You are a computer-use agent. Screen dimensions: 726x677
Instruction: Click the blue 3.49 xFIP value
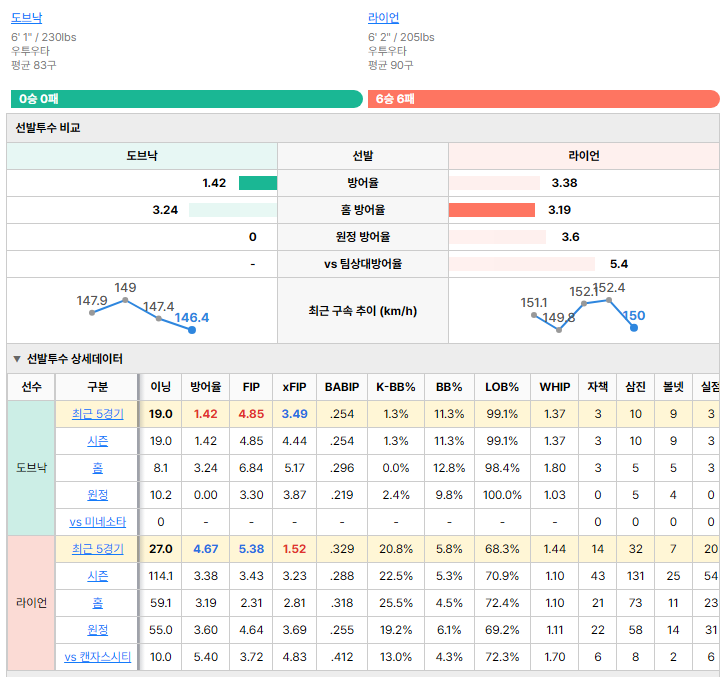click(x=294, y=414)
